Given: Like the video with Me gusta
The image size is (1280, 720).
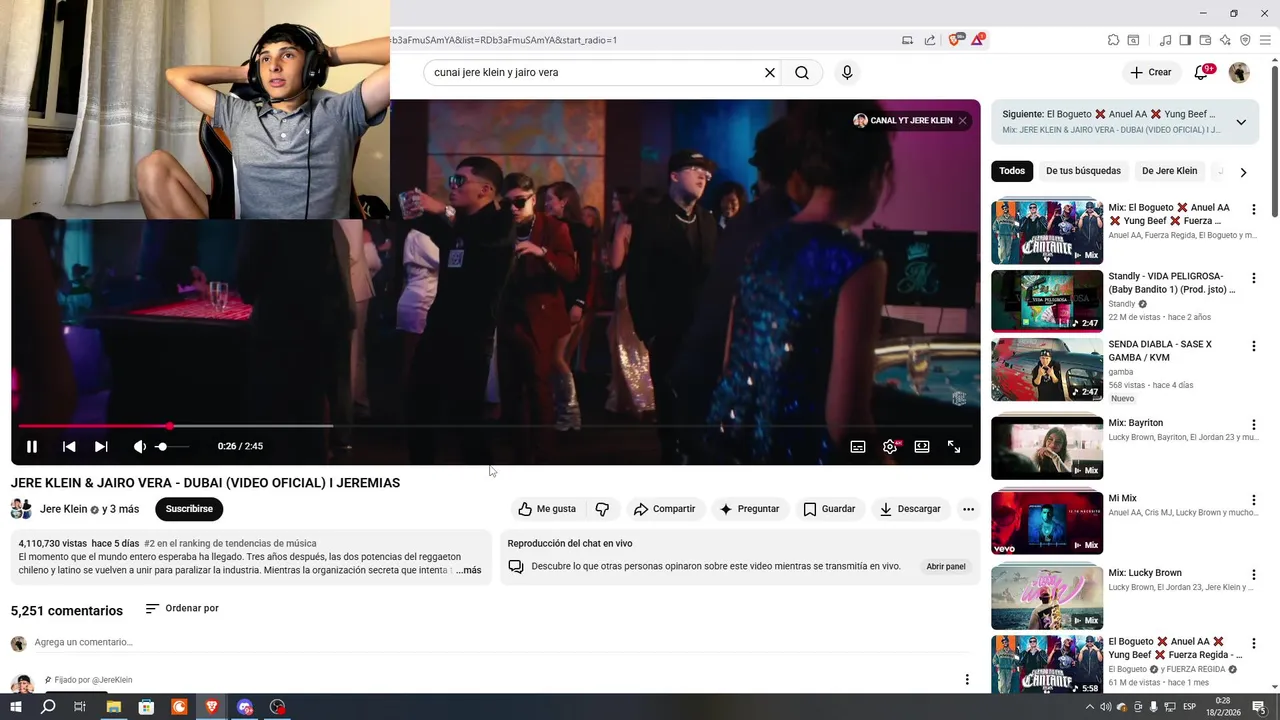Looking at the screenshot, I should [547, 509].
